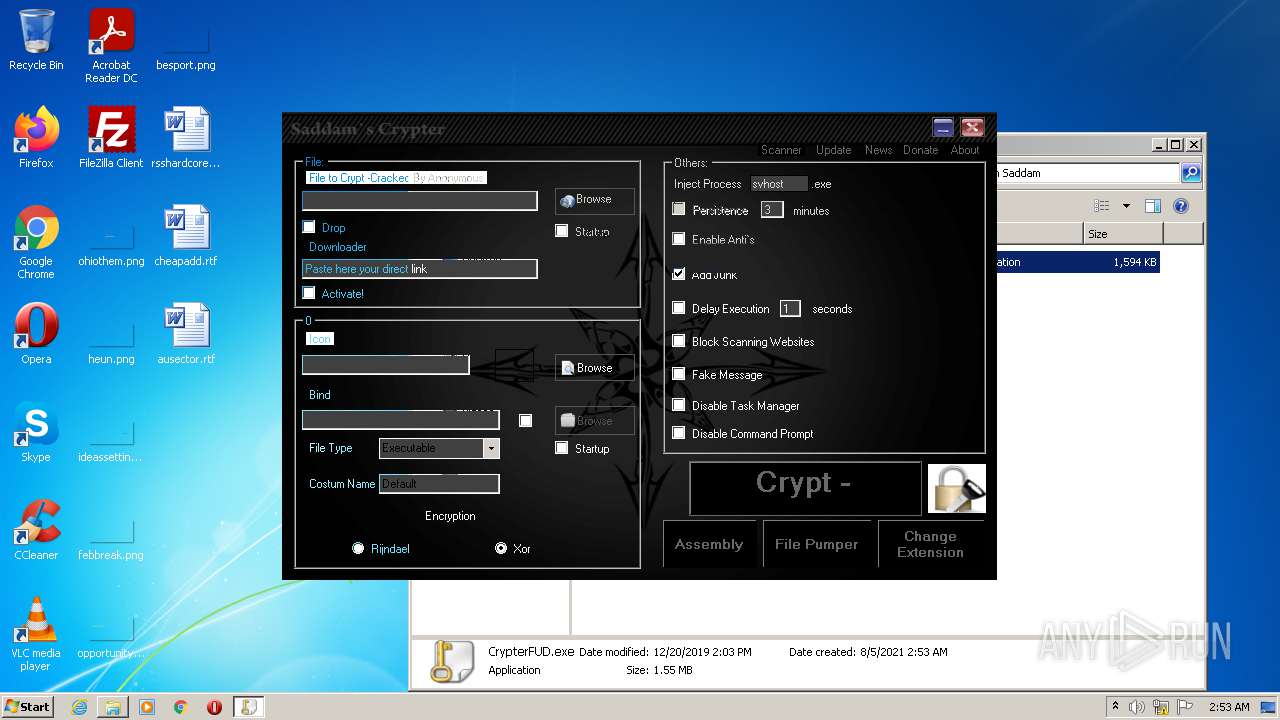Click Browse for file to crypt
Viewport: 1280px width, 720px height.
coord(595,200)
